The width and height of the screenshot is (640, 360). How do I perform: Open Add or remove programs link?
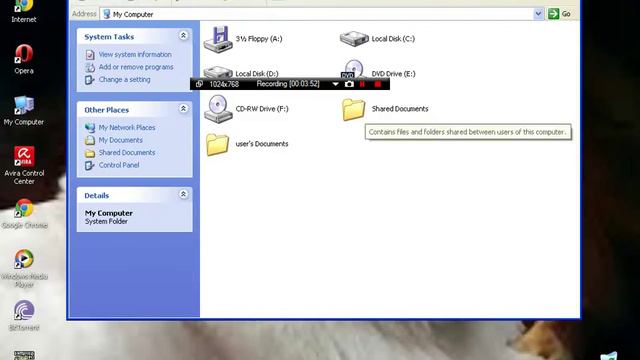pyautogui.click(x=136, y=67)
